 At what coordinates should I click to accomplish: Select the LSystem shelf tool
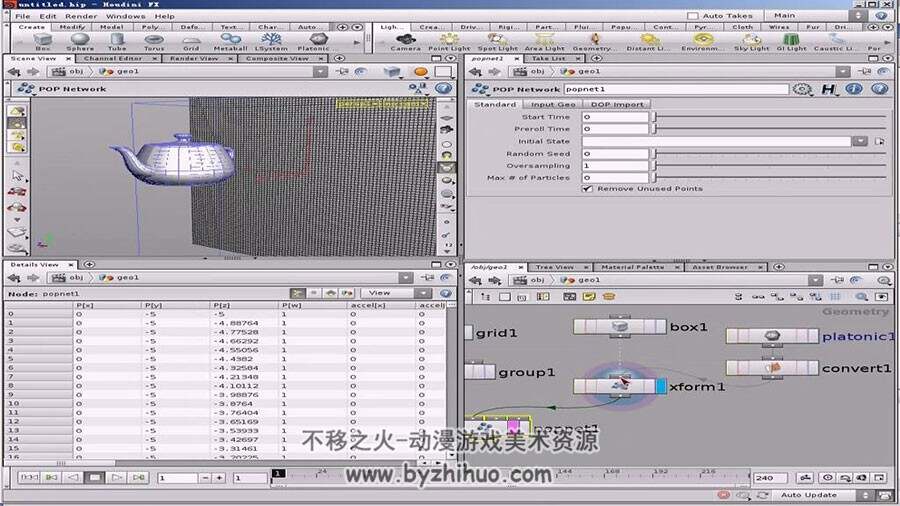pyautogui.click(x=271, y=42)
